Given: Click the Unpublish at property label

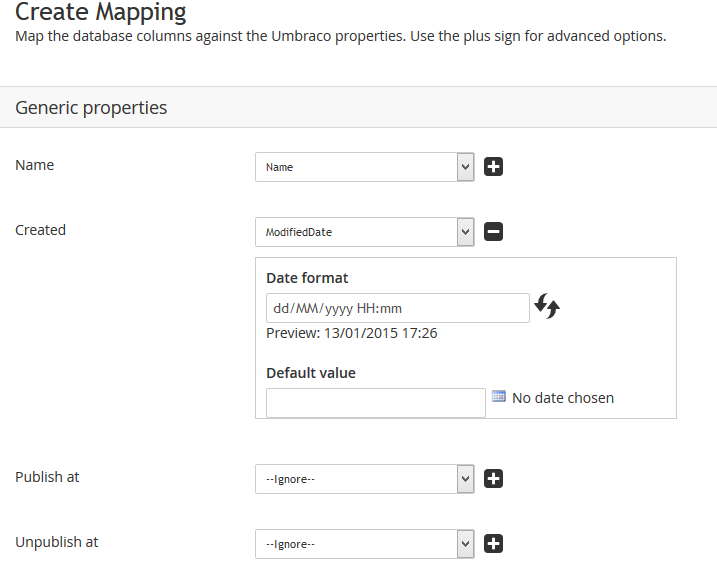Looking at the screenshot, I should pos(57,542).
